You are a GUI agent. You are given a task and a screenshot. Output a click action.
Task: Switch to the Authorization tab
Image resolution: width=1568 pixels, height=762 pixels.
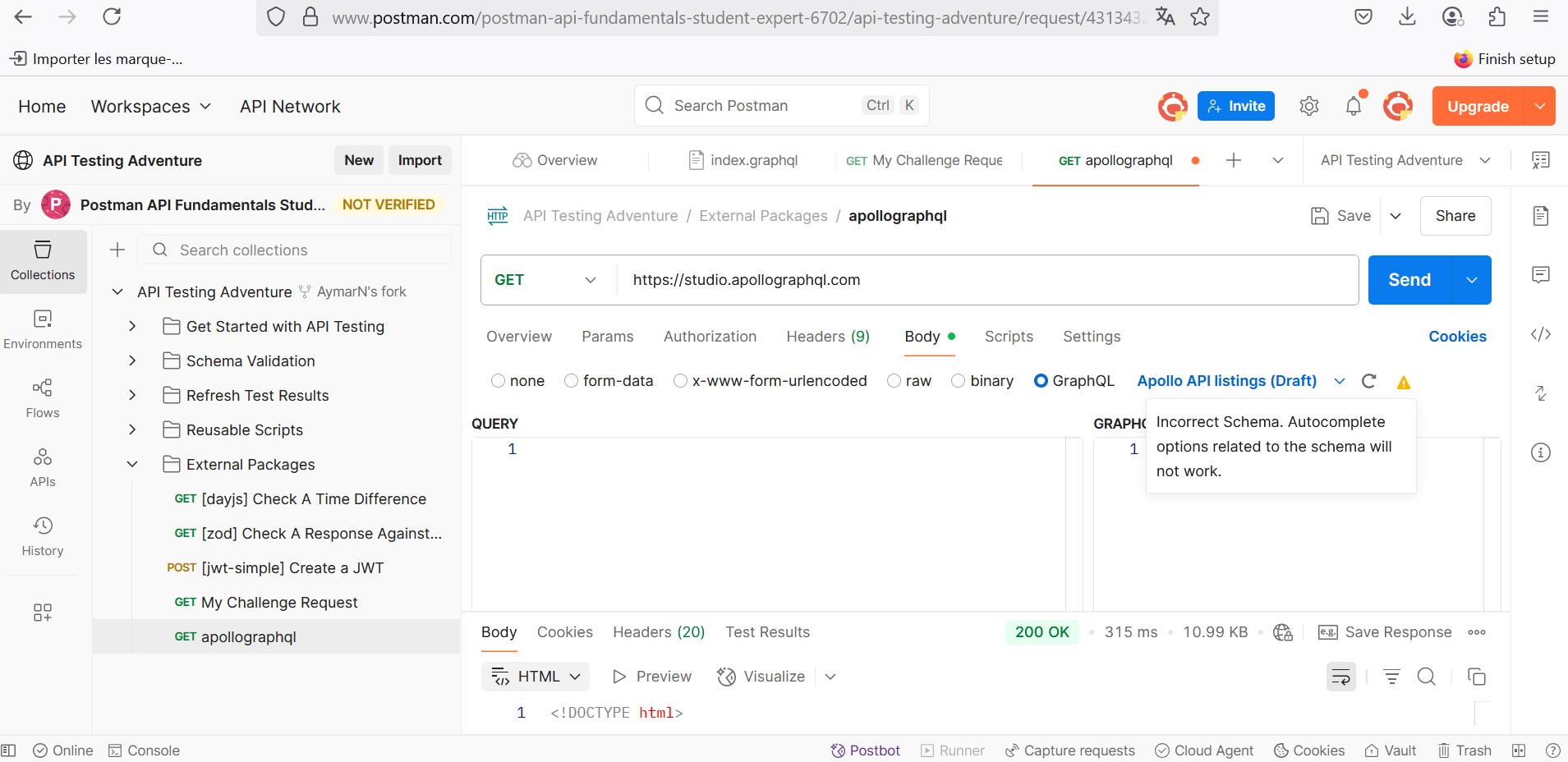(710, 337)
